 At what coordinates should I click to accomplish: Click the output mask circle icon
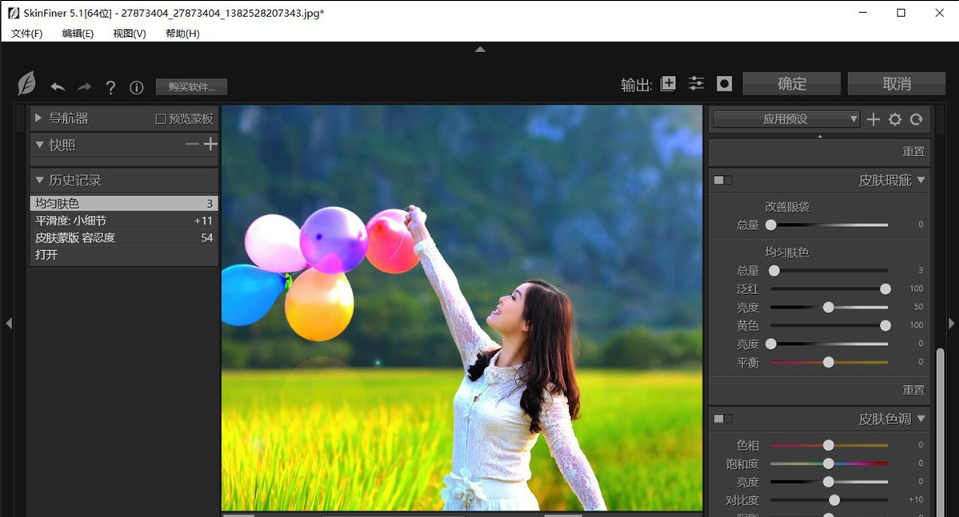click(x=724, y=84)
